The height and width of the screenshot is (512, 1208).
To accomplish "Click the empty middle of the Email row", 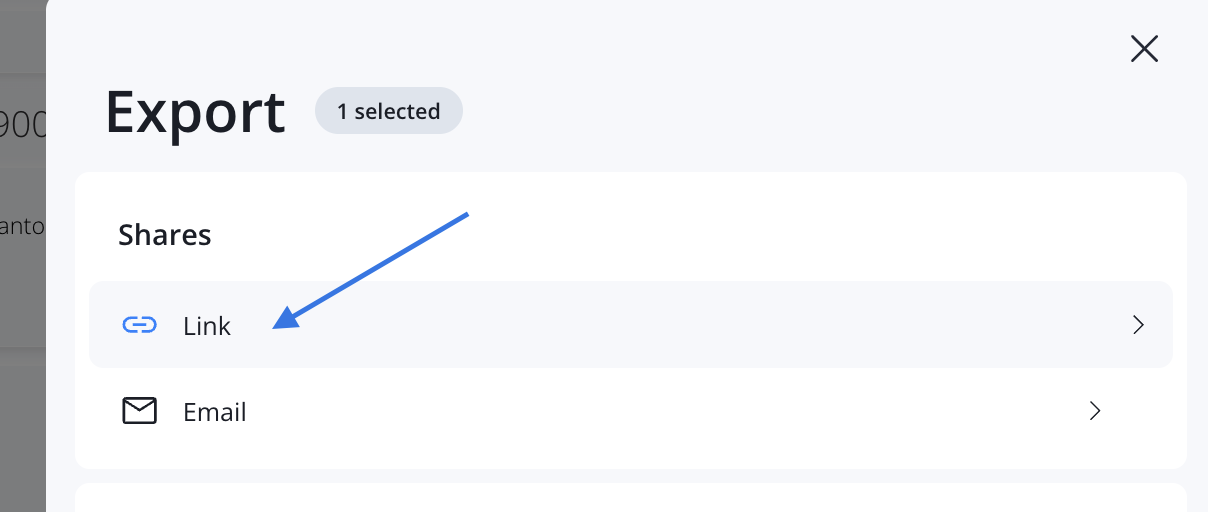I will [x=650, y=411].
